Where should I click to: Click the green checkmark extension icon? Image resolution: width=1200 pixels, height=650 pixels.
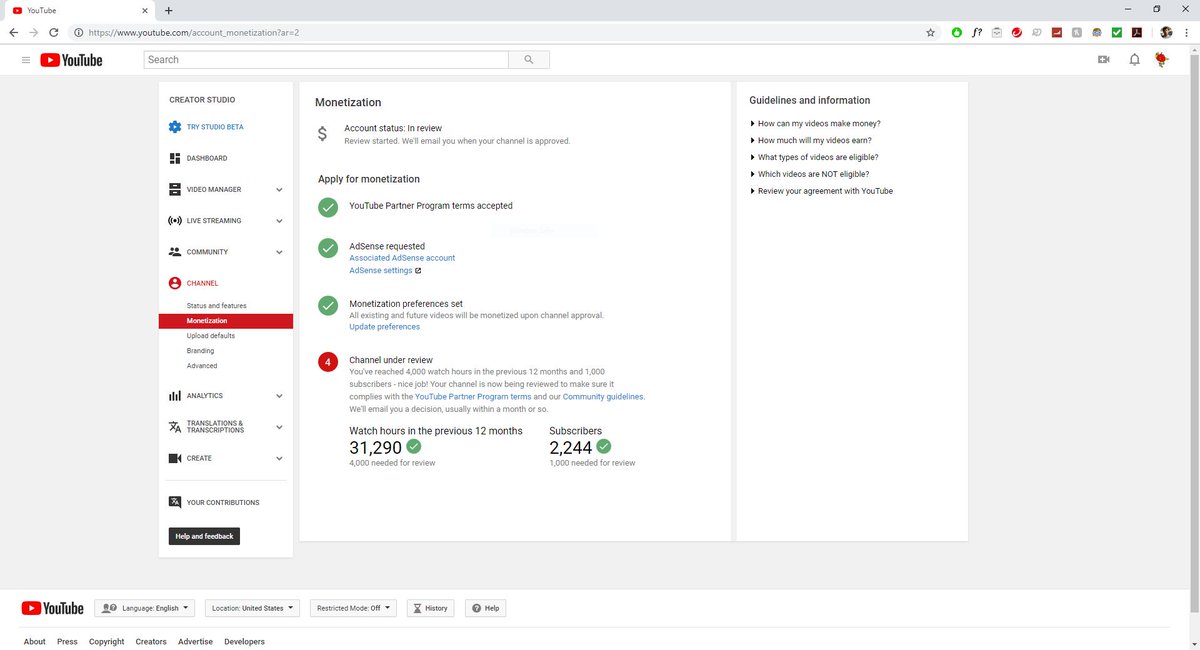1117,32
